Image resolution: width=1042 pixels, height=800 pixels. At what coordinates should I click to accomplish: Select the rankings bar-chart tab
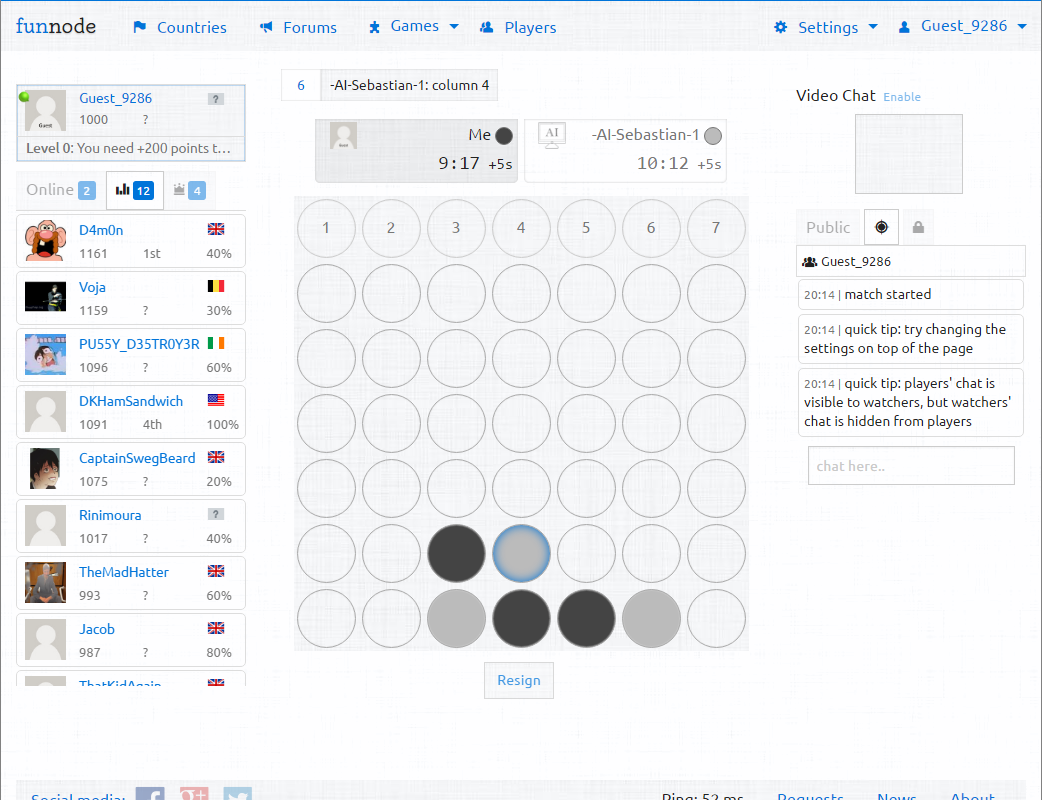click(x=135, y=190)
